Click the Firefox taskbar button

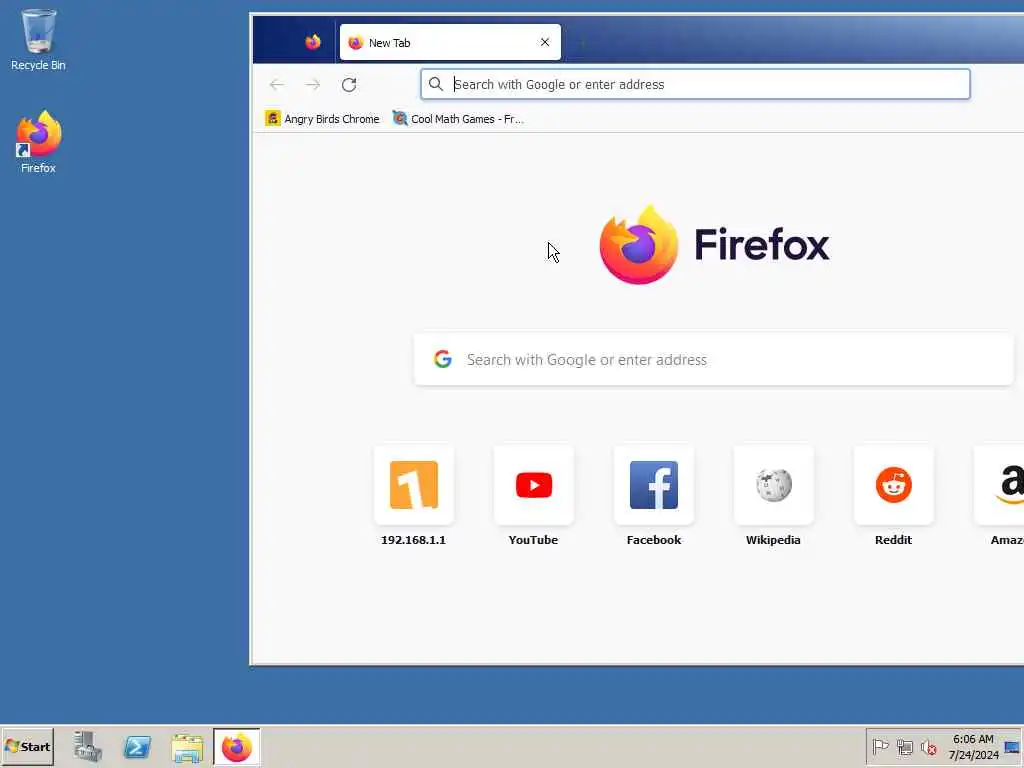[x=236, y=747]
